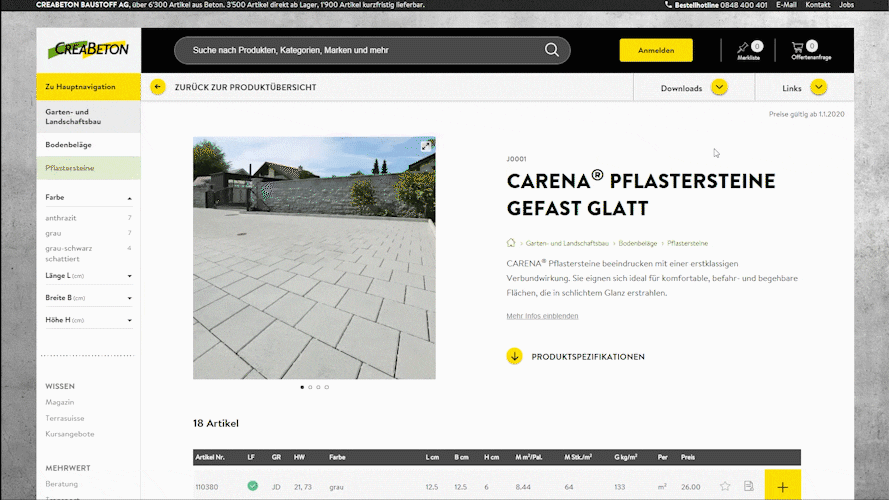The image size is (889, 500).
Task: Add article 110380 with plus button
Action: click(x=782, y=486)
